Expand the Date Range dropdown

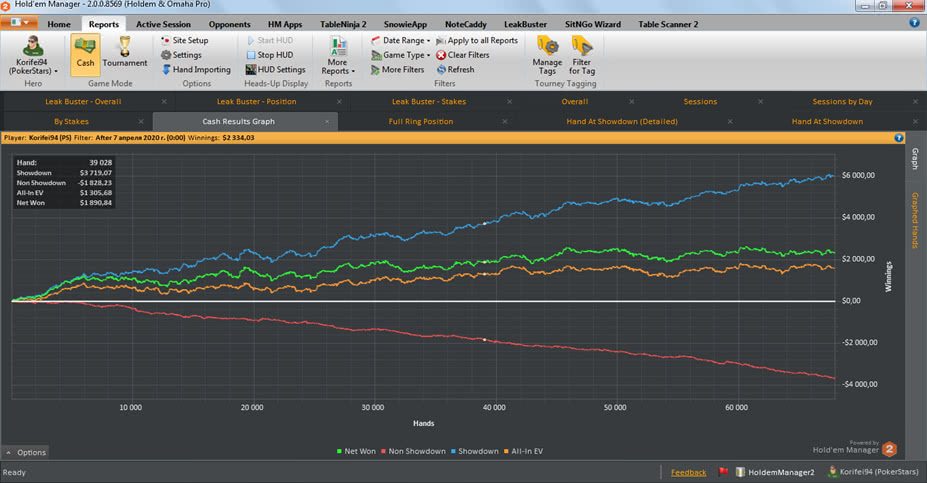coord(402,40)
